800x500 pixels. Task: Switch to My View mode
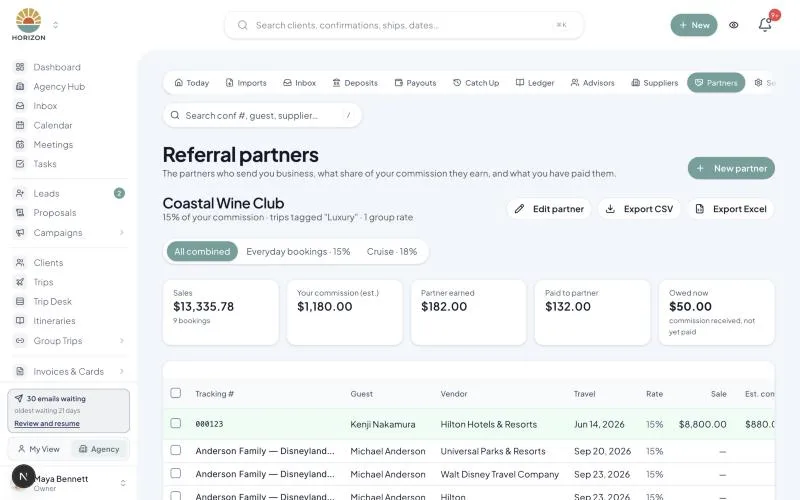click(39, 449)
